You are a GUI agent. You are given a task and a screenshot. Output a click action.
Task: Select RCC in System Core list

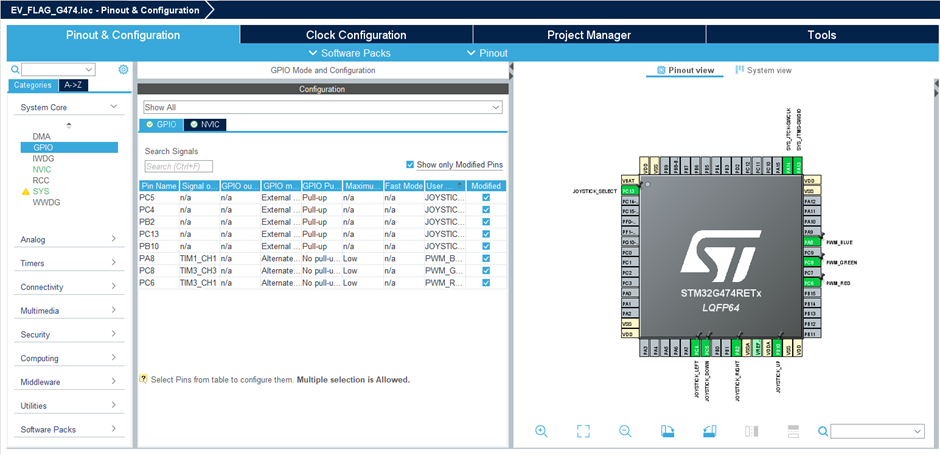tap(41, 180)
